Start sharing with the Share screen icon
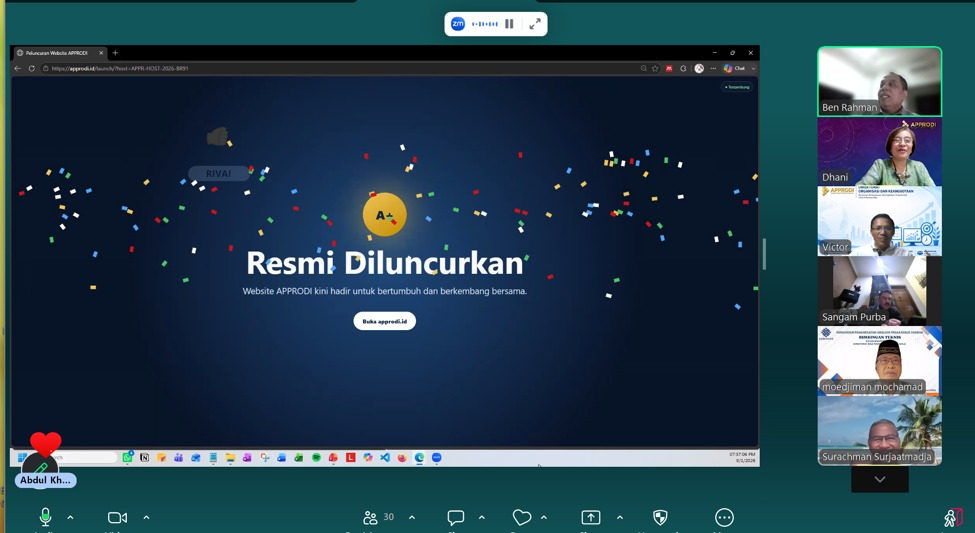 pyautogui.click(x=591, y=517)
